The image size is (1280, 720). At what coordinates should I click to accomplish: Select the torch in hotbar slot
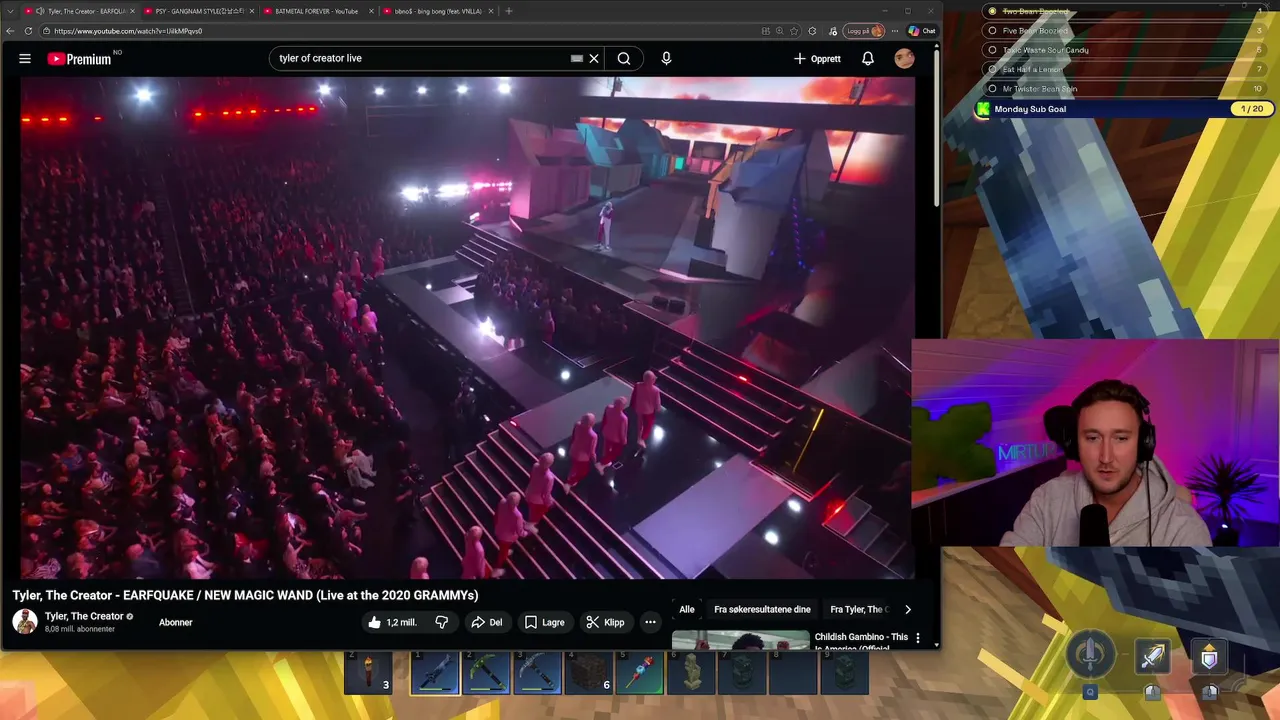click(368, 672)
